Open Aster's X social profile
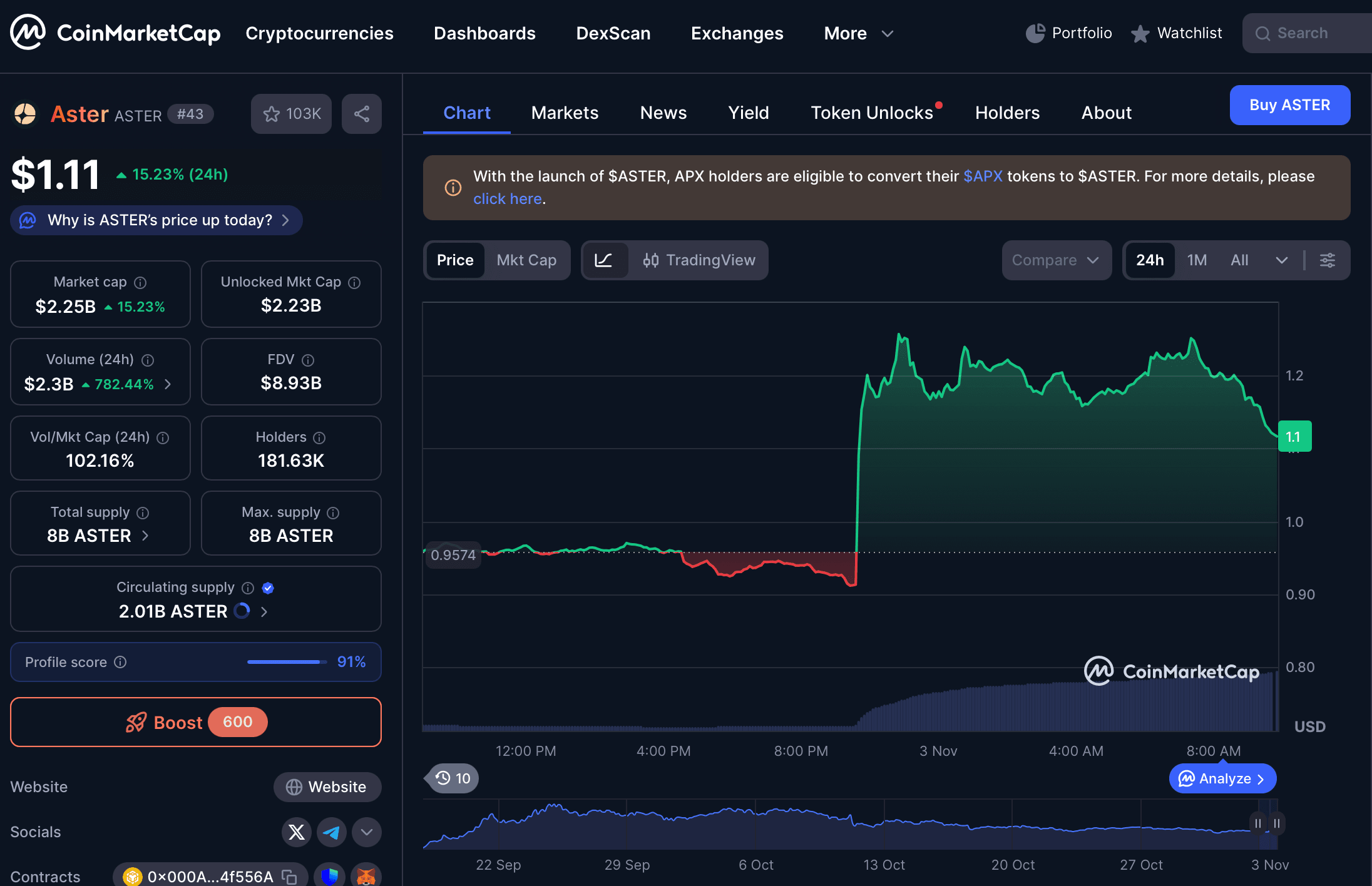Screen dimensions: 1372x886 pyautogui.click(x=296, y=832)
